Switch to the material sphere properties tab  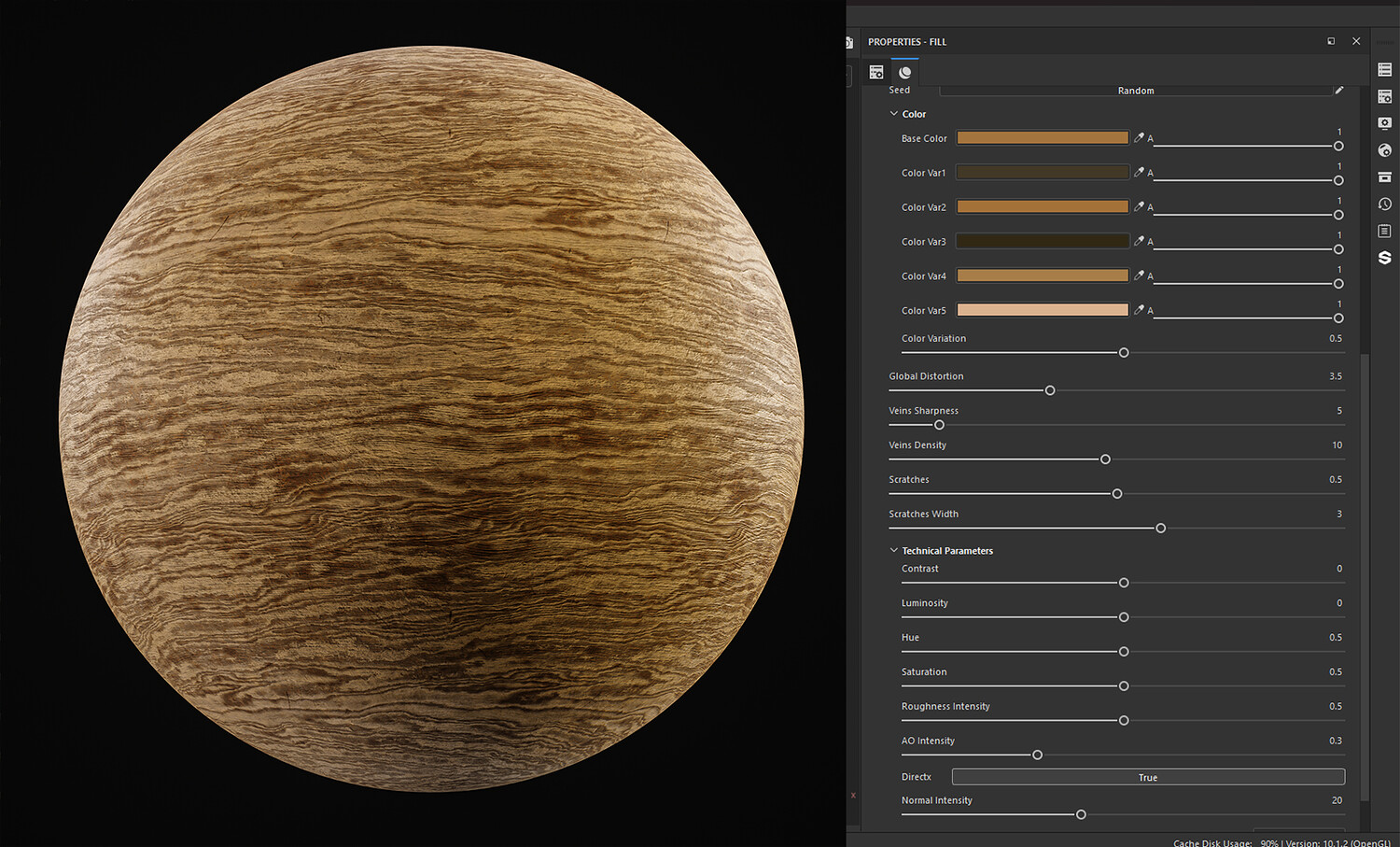(x=904, y=72)
